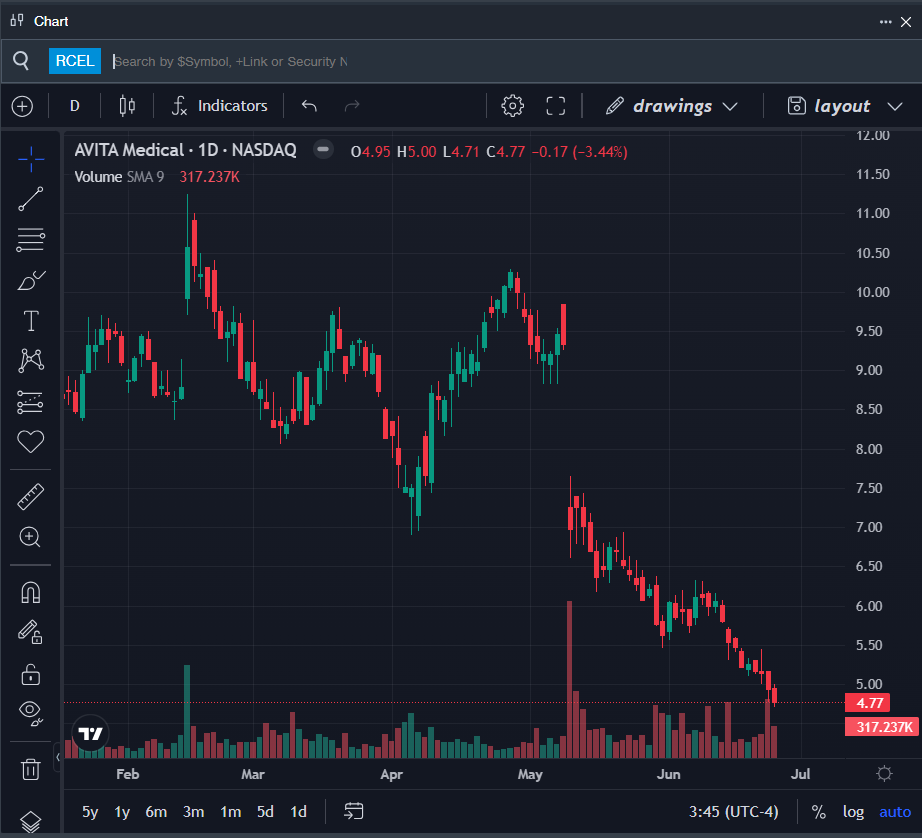
Task: Open the candlestick chart style menu
Action: [x=127, y=106]
